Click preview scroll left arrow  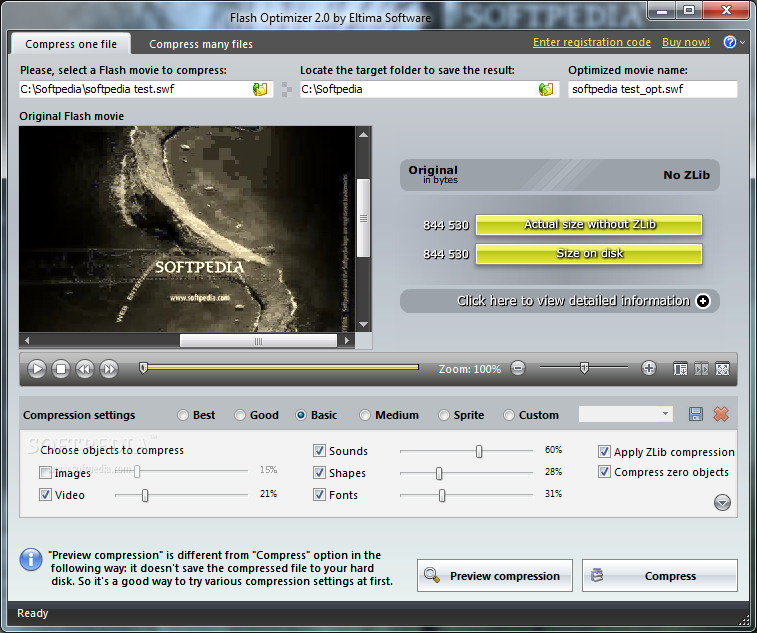tap(27, 340)
